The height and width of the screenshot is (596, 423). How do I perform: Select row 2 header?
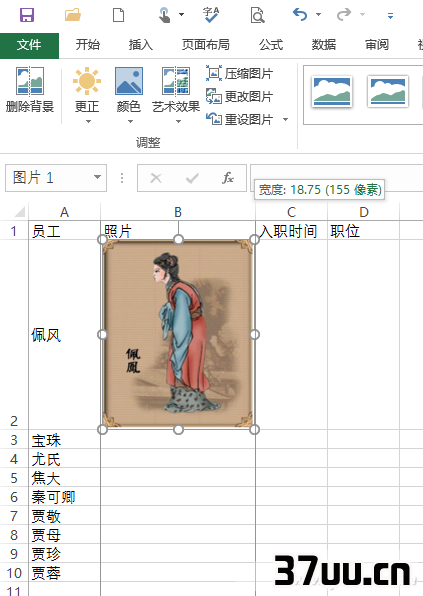14,334
